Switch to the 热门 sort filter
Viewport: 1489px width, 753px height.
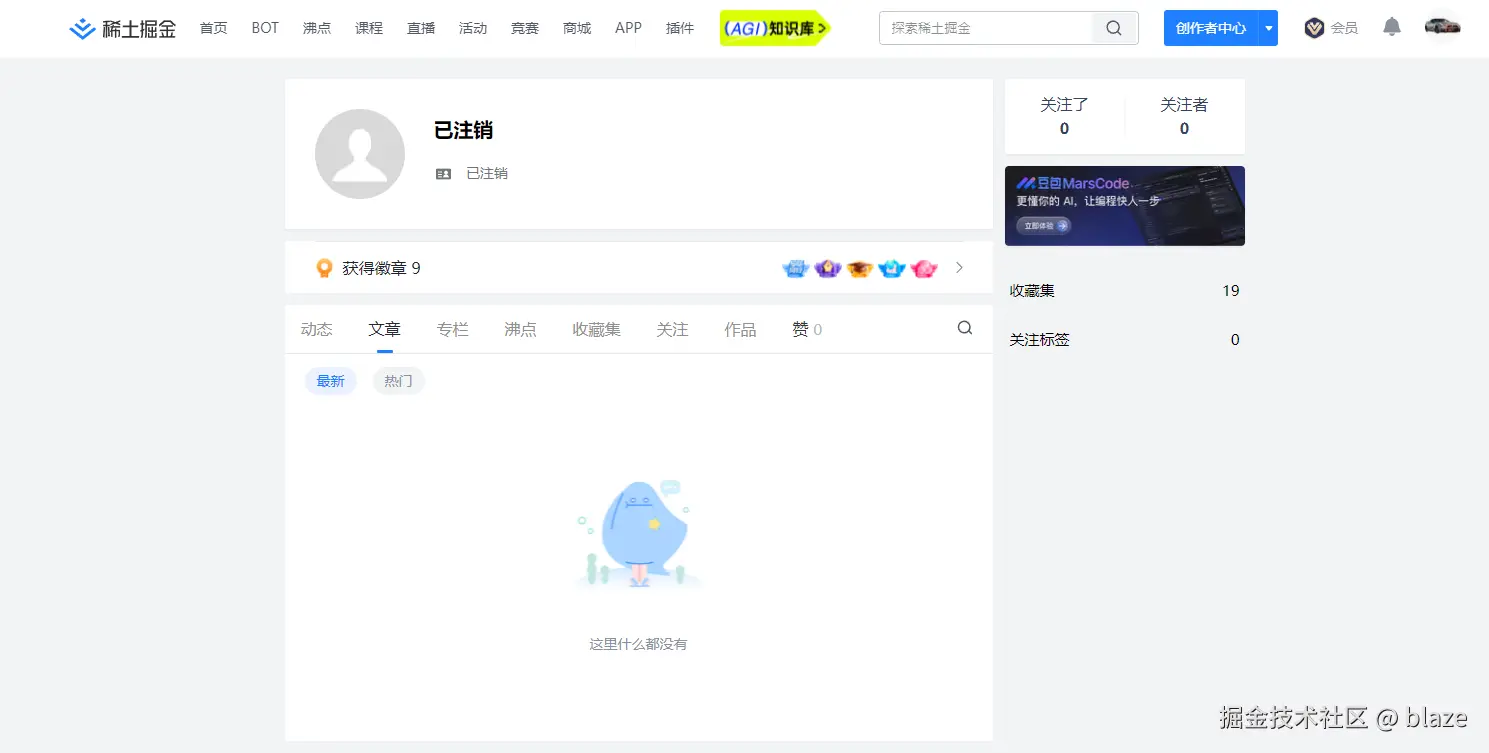pyautogui.click(x=398, y=381)
